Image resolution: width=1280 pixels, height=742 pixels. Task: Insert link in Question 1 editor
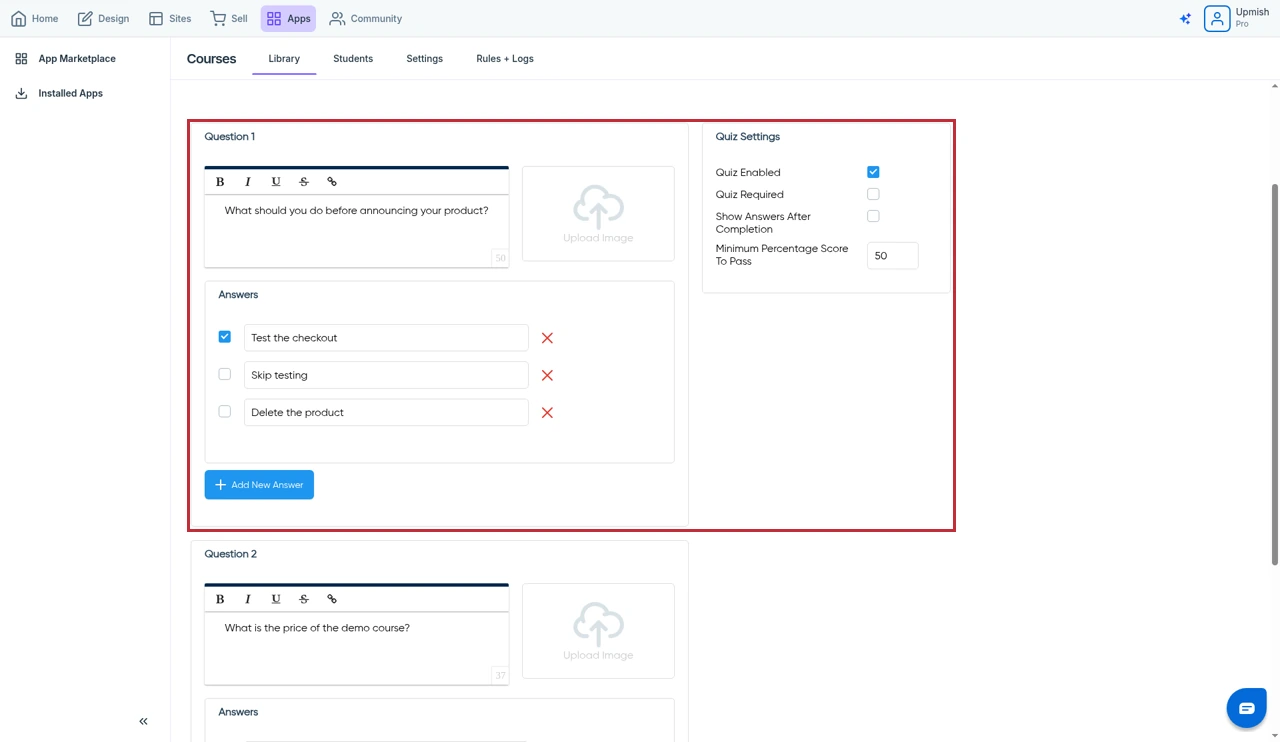click(x=332, y=182)
